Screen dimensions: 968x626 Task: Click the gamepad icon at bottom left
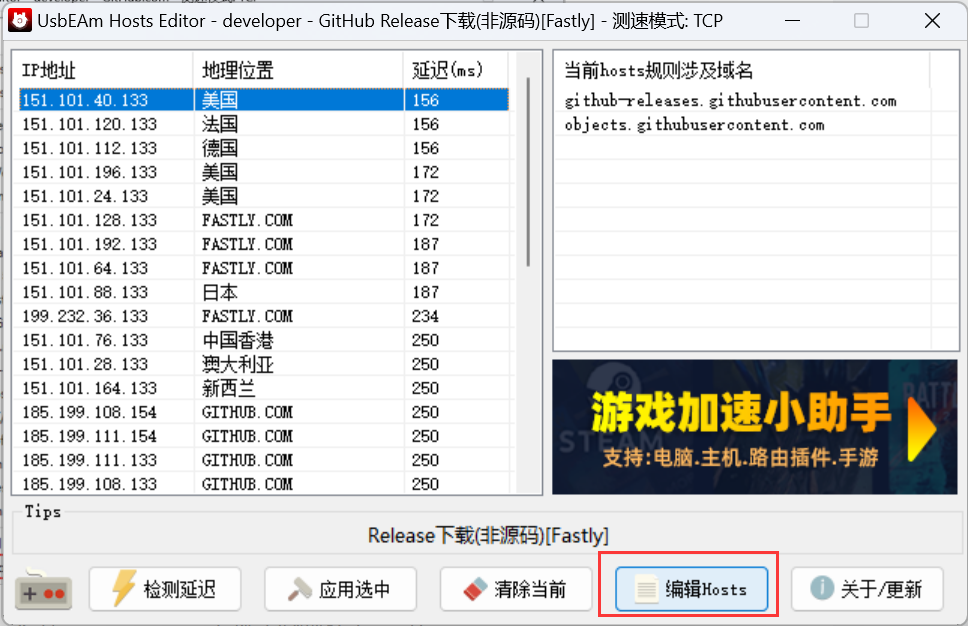click(43, 590)
